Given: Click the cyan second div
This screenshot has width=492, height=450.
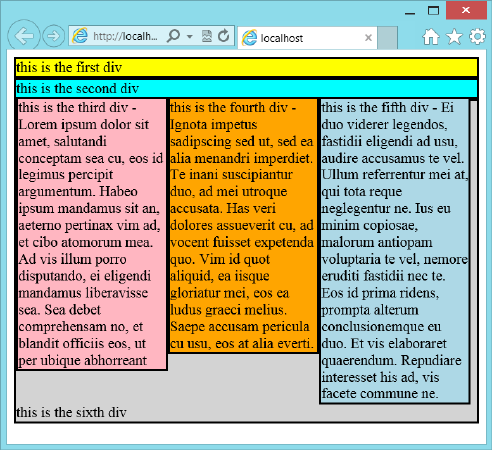Looking at the screenshot, I should tap(246, 88).
